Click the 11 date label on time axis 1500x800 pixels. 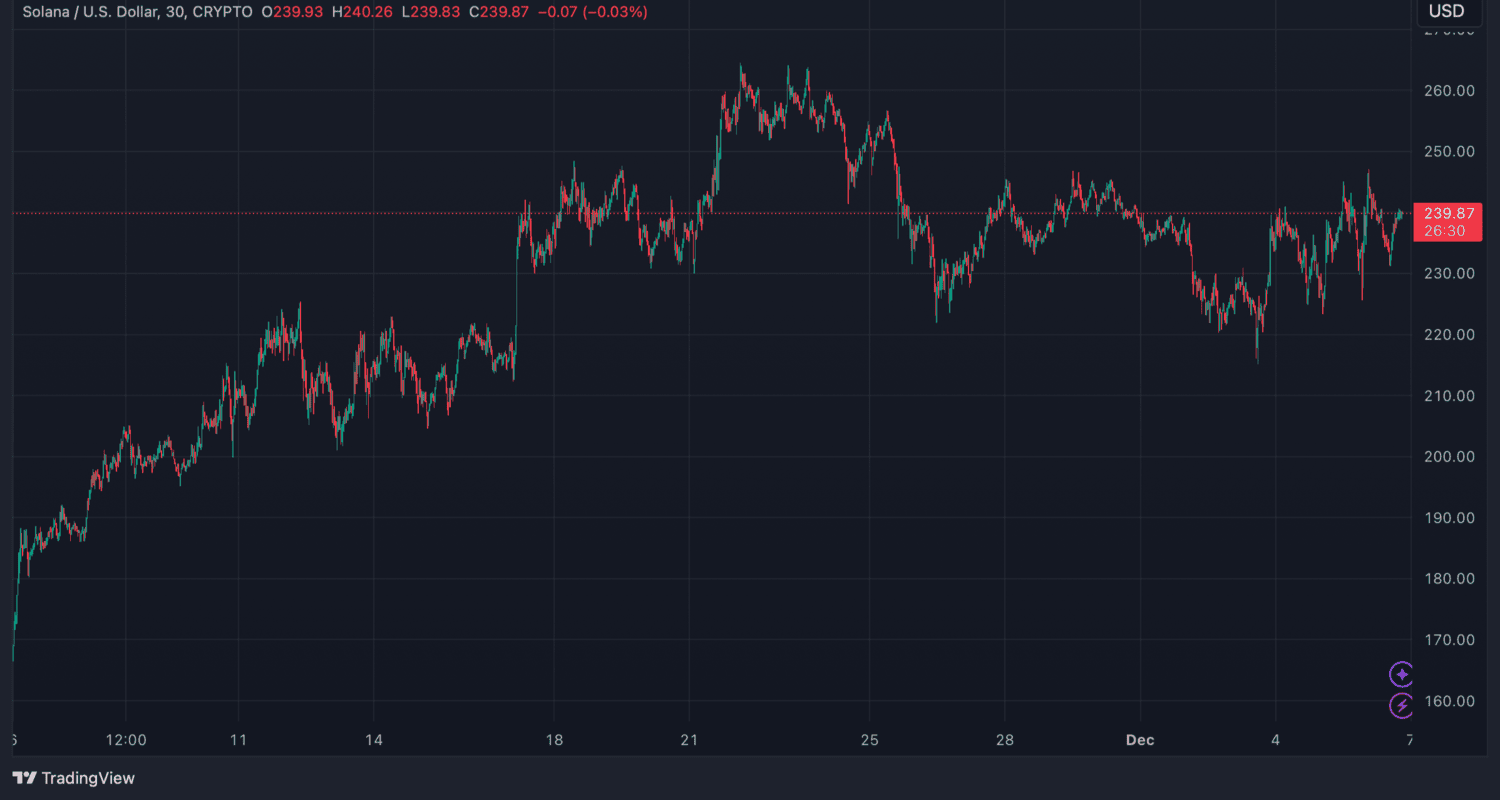tap(238, 741)
